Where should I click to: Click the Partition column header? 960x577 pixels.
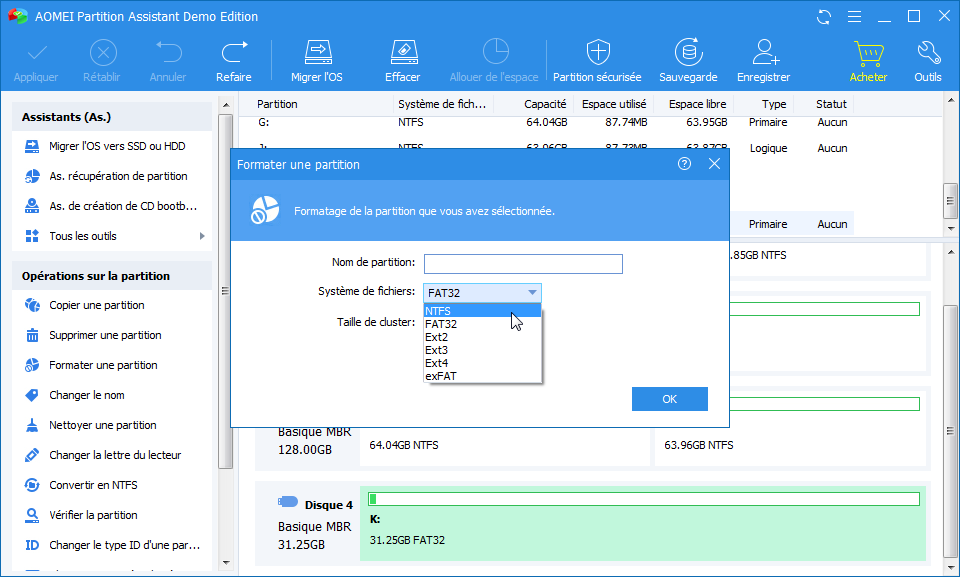277,104
